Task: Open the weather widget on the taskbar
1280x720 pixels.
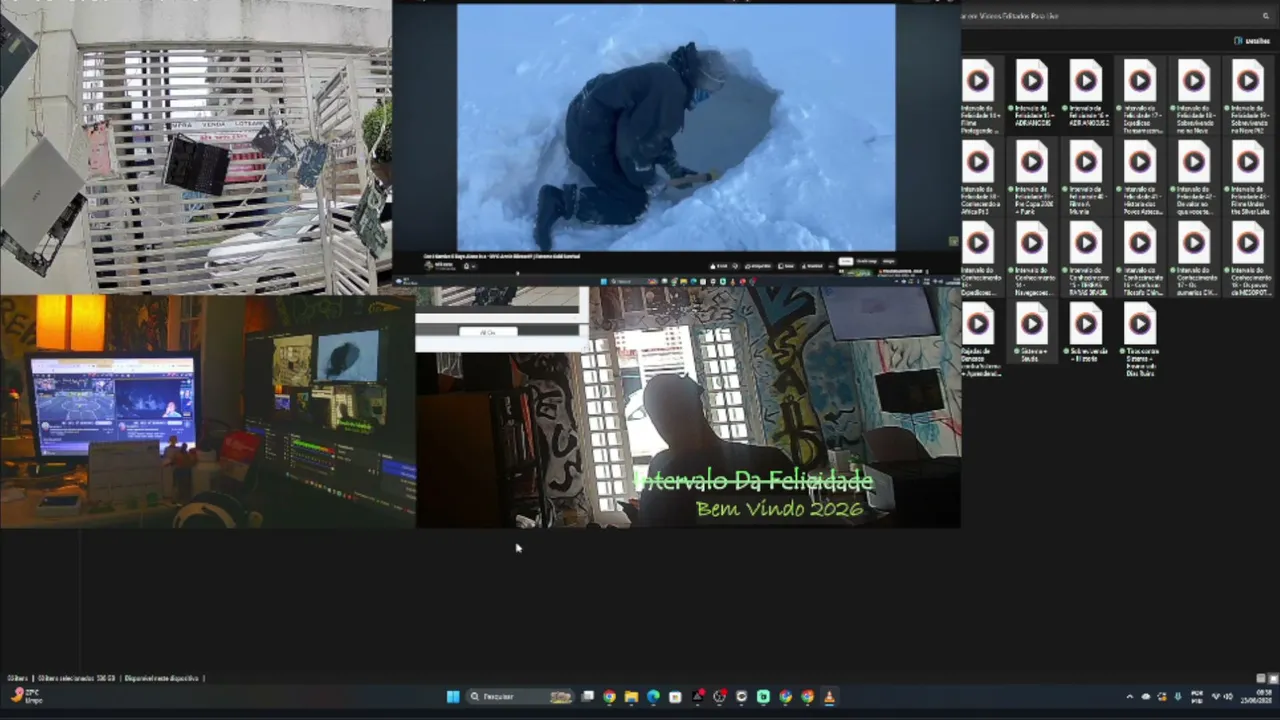Action: tap(28, 697)
